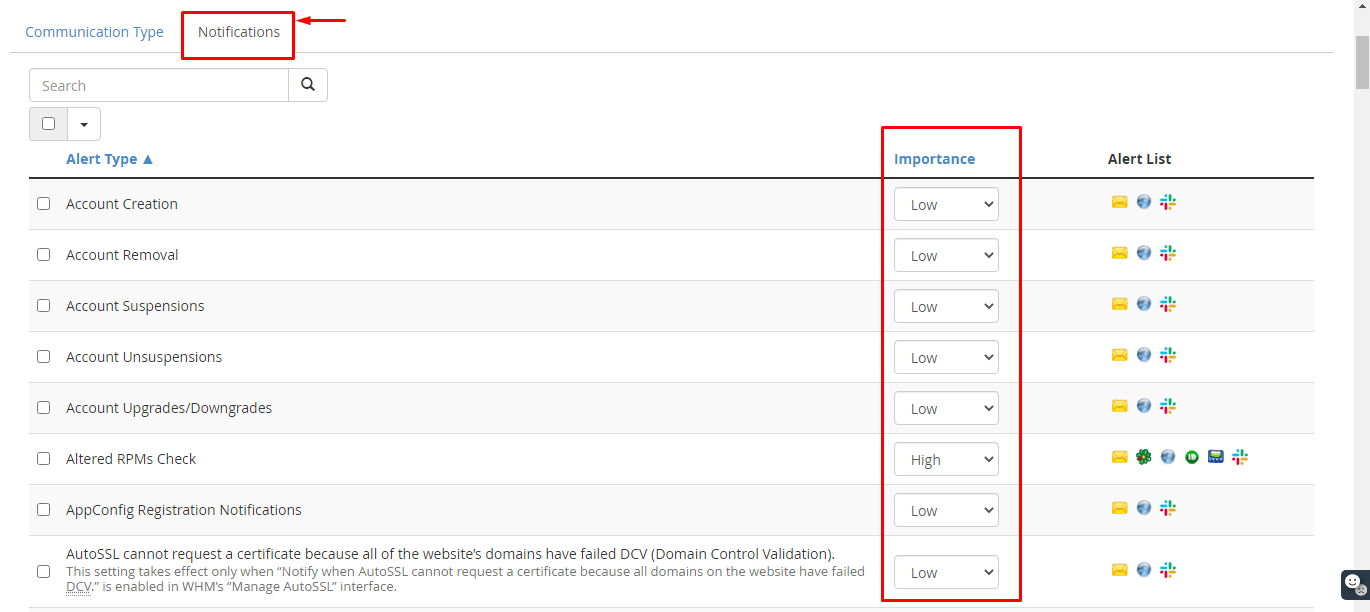Click the email icon in Altered RPMs Check row
Viewport: 1370px width, 612px height.
coord(1119,457)
